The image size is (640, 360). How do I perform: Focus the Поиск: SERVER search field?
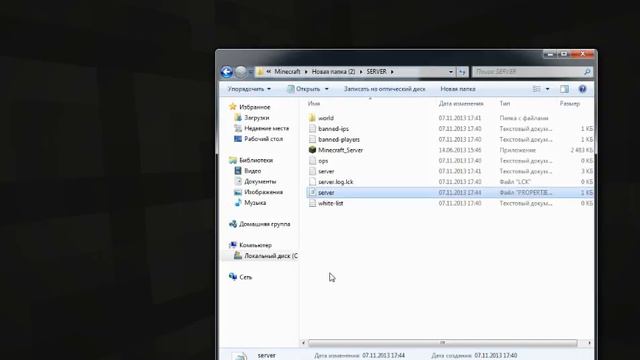coord(528,72)
